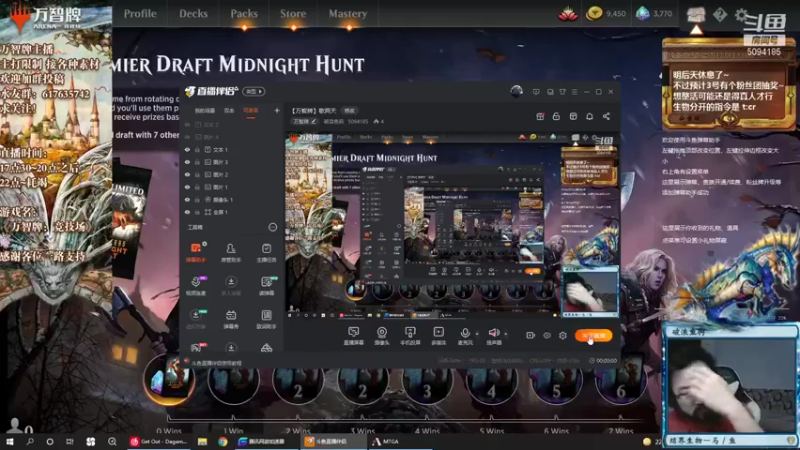The width and height of the screenshot is (800, 450).
Task: Open the MTG Arena help diamond icon
Action: pyautogui.click(x=719, y=14)
